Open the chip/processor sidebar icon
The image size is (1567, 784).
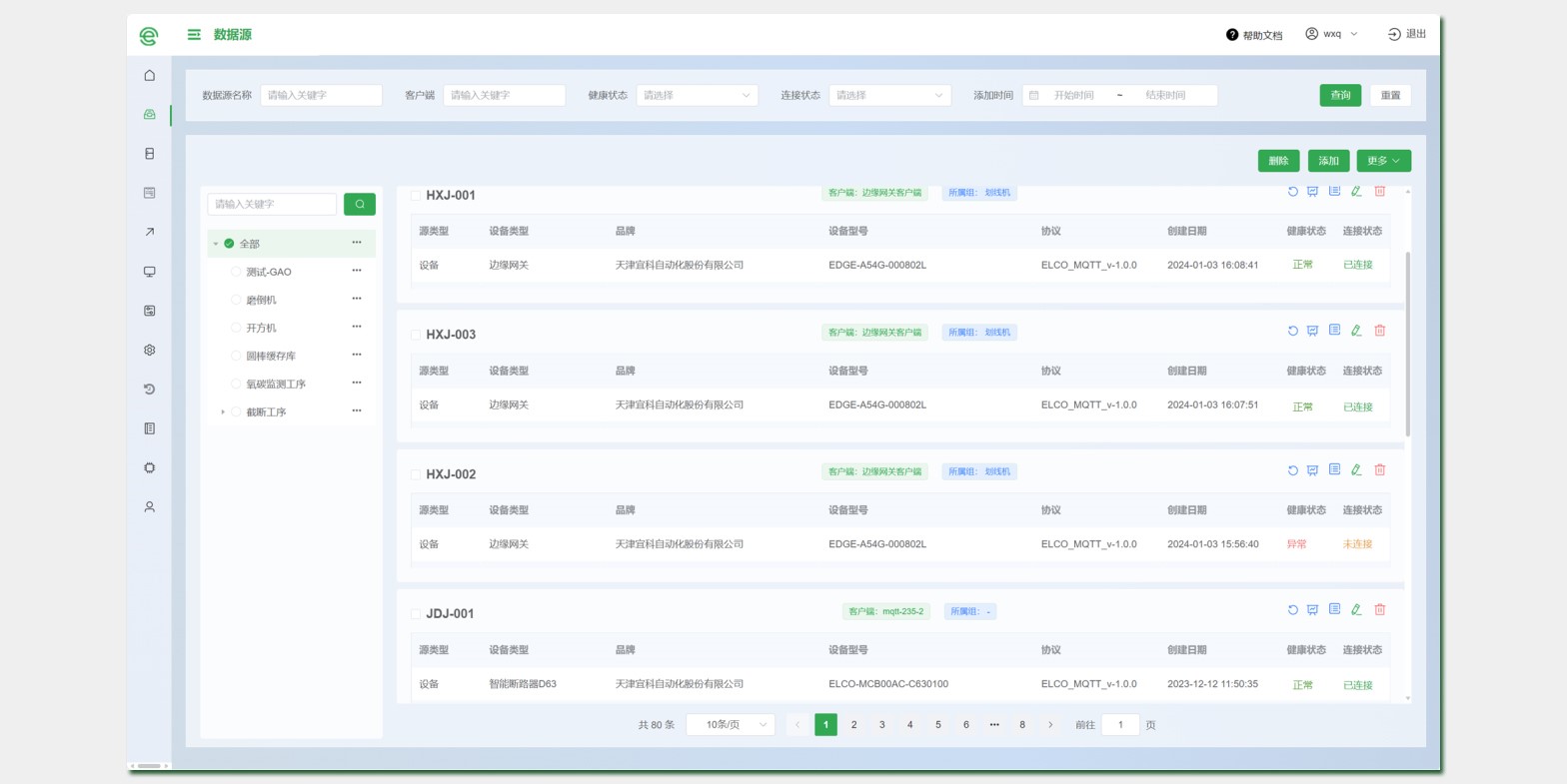(149, 467)
